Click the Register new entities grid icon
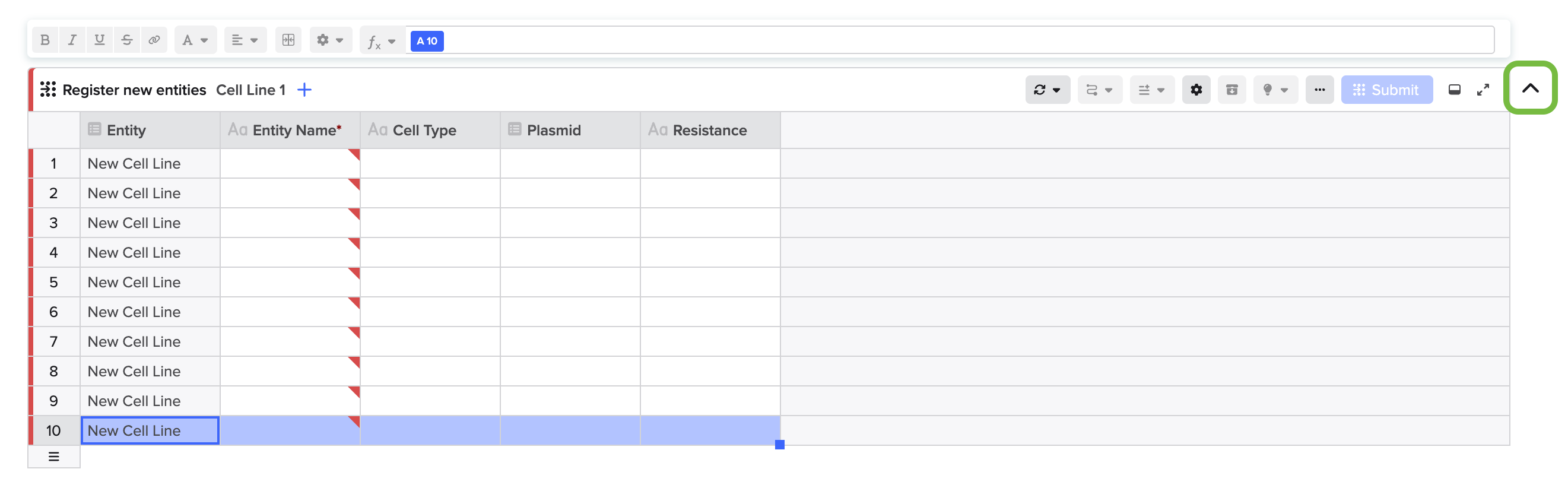 [48, 90]
